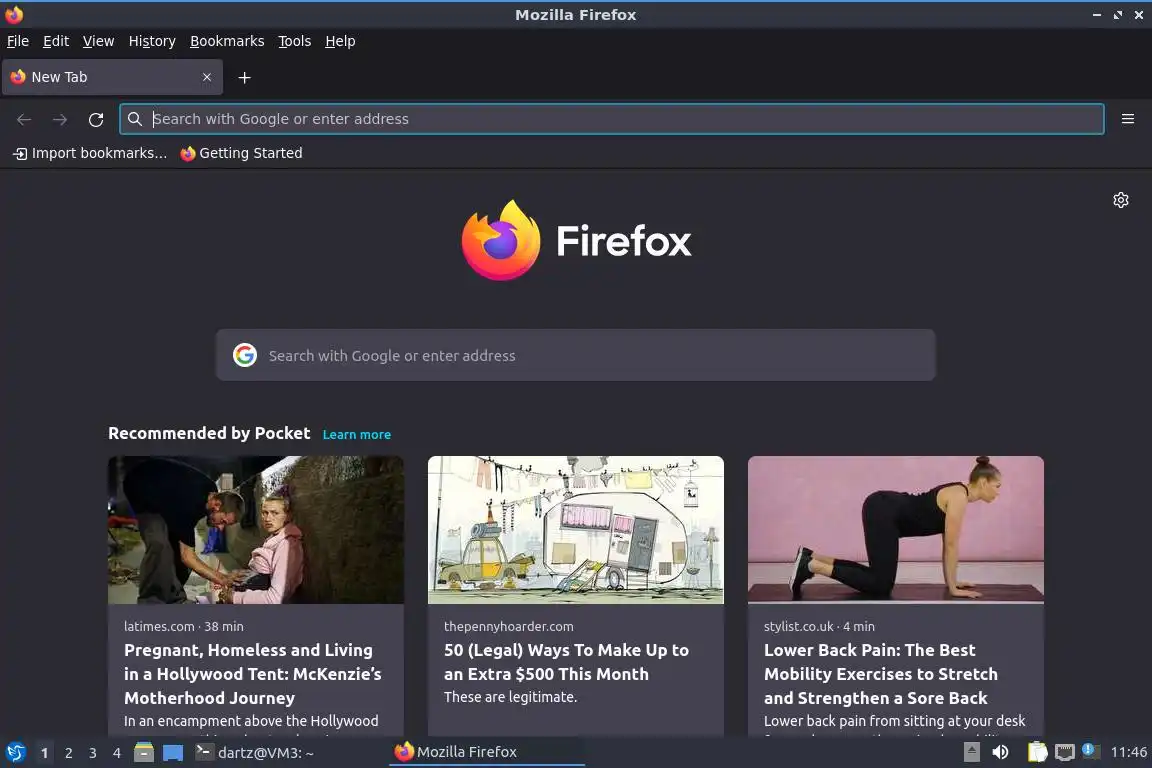Click the thepennyhoarder.com source text
This screenshot has height=768, width=1152.
pyautogui.click(x=508, y=626)
